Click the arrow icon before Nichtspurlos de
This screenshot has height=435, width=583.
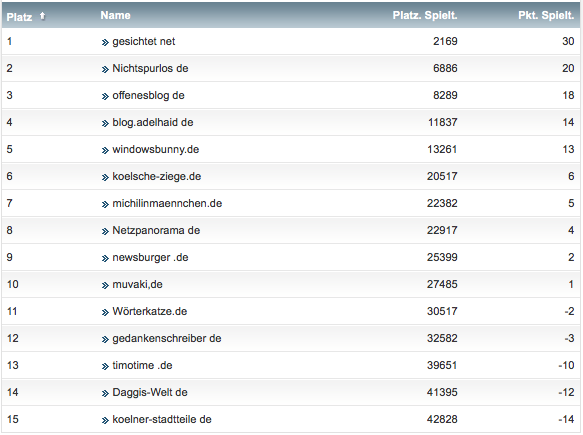point(105,70)
